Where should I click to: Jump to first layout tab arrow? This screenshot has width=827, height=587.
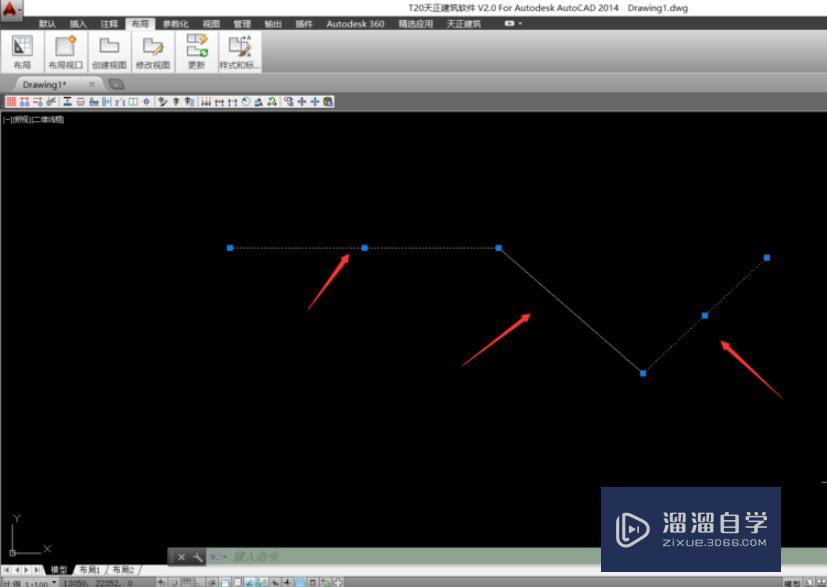[x=6, y=570]
